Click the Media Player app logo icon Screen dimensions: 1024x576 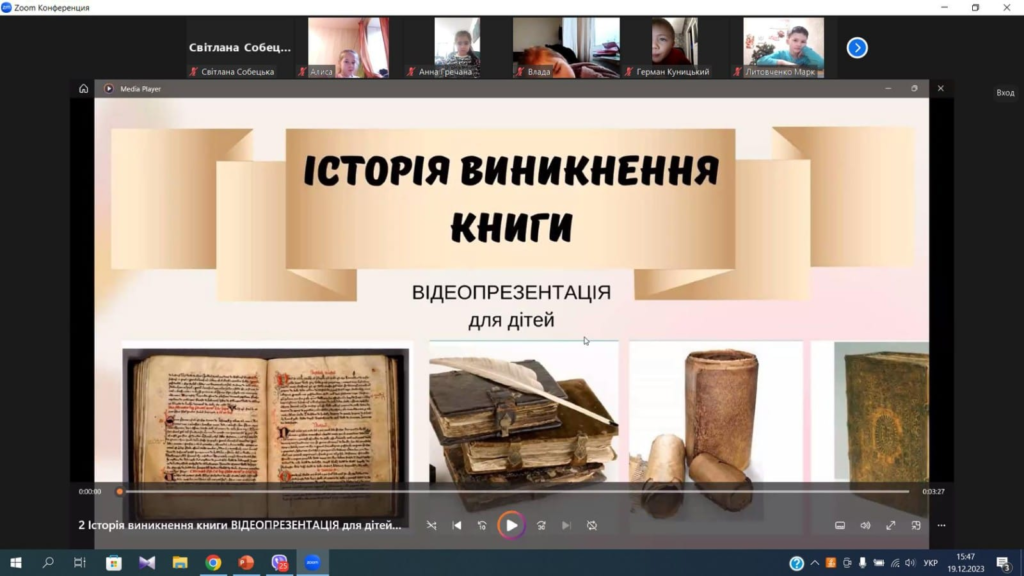coord(108,89)
